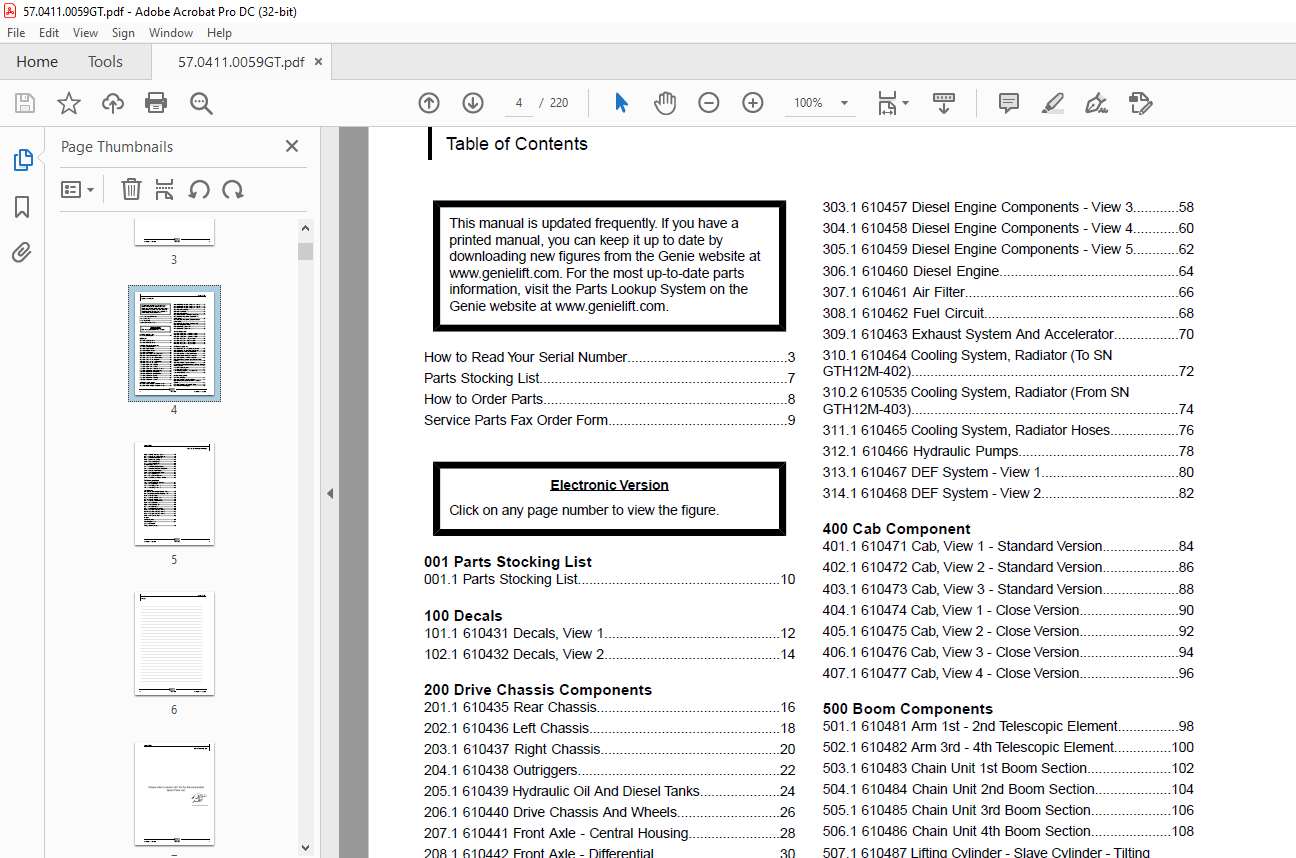
Task: Open Service Parts Fax Order Form entry
Action: (x=609, y=420)
